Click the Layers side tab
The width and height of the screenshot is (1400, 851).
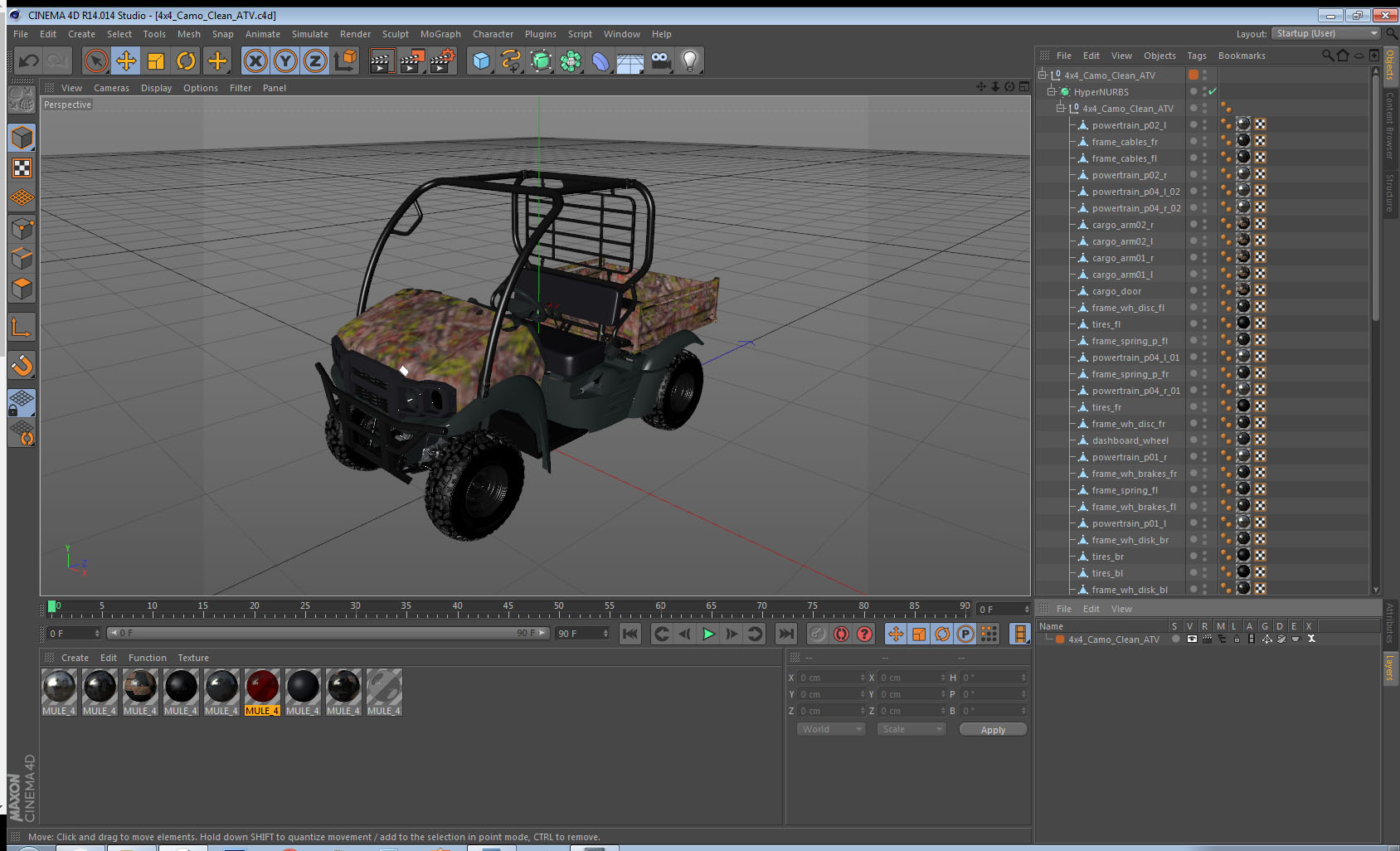1390,667
